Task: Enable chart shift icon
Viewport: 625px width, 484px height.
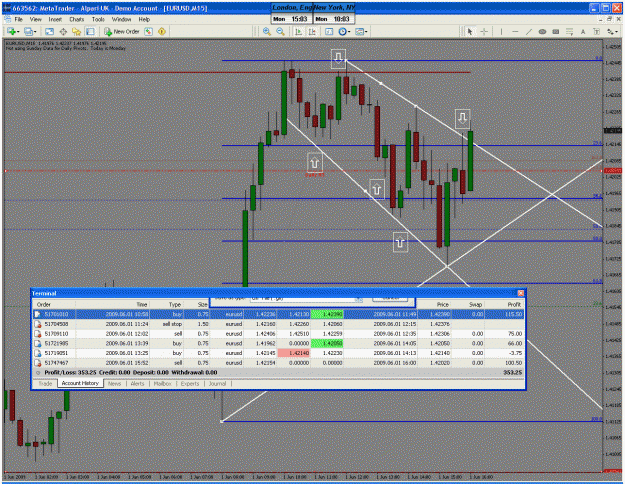Action: tap(312, 31)
